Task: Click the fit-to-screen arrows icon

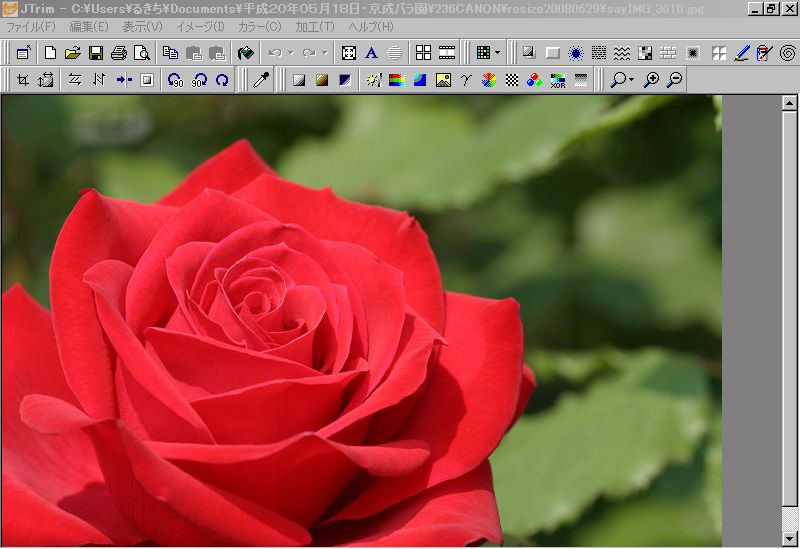Action: click(349, 53)
